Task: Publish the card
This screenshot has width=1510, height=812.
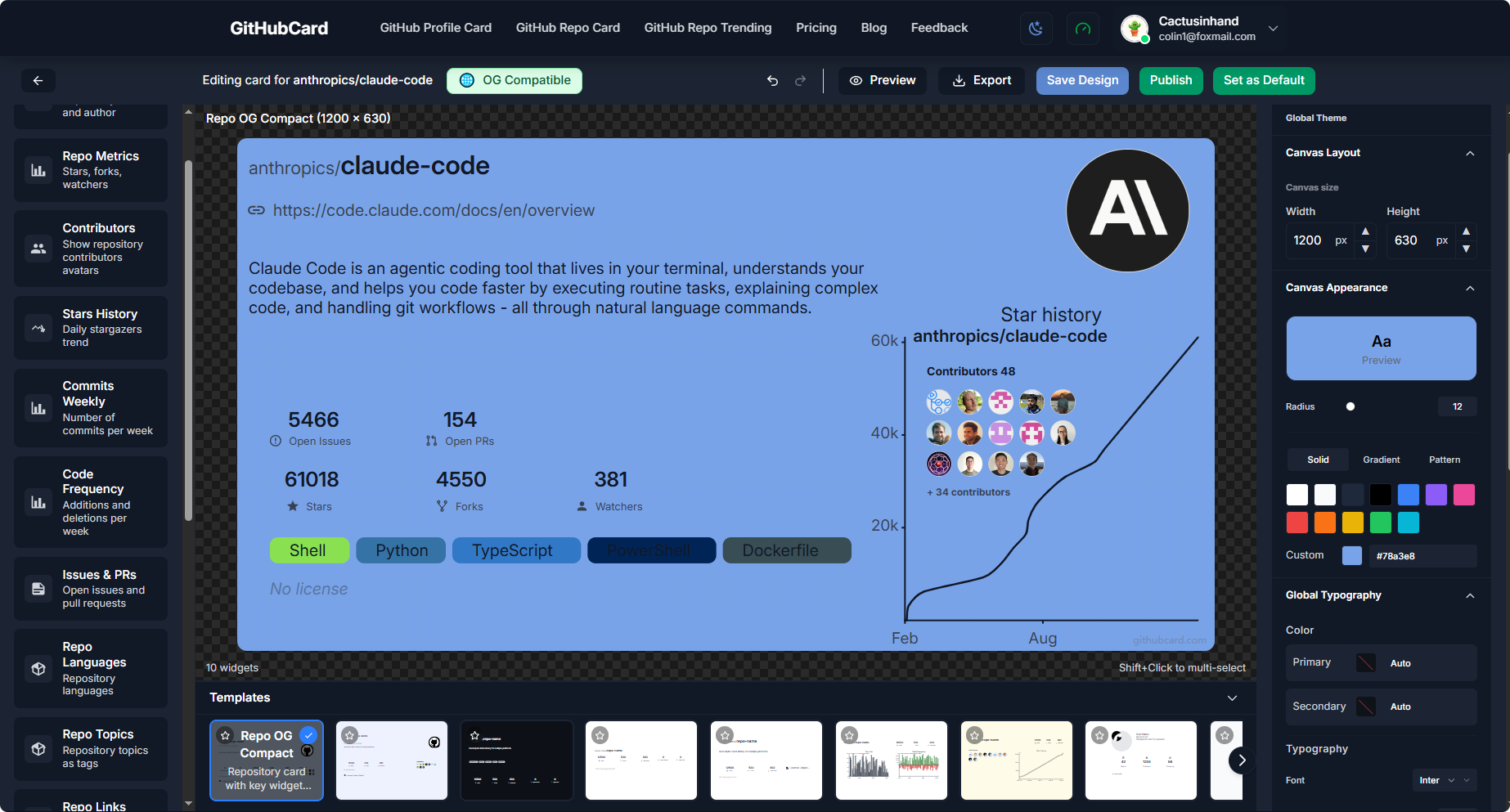Action: 1171,80
